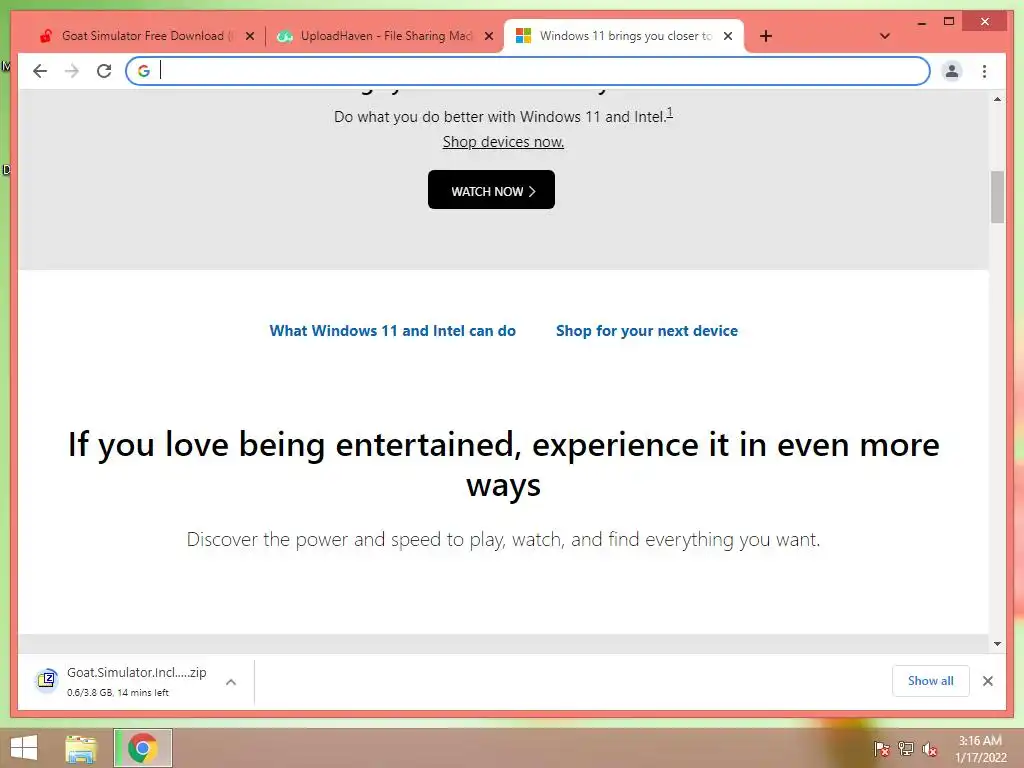The width and height of the screenshot is (1024, 768).
Task: Click the footnote 1 superscript link
Action: tap(669, 112)
